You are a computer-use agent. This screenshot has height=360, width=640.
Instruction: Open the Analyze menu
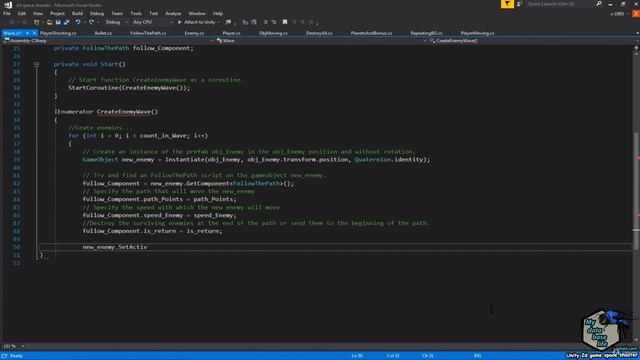173,13
